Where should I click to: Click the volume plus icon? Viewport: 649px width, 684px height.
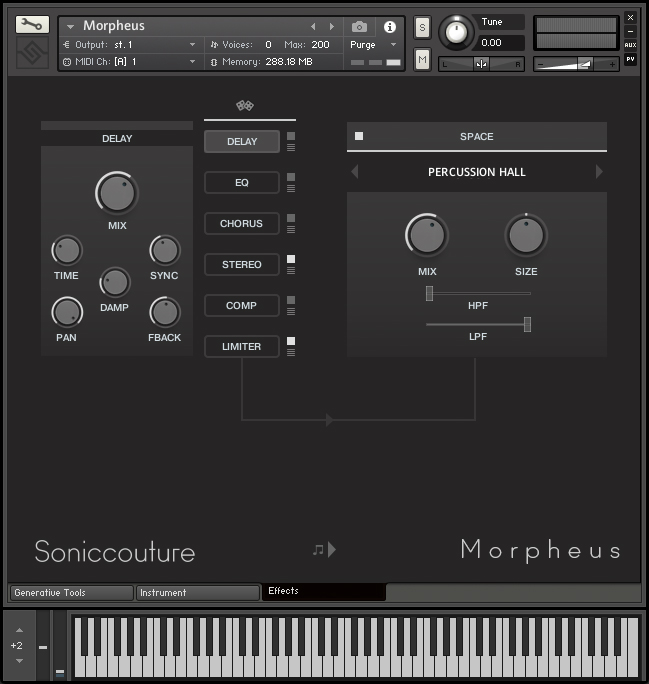tap(612, 65)
